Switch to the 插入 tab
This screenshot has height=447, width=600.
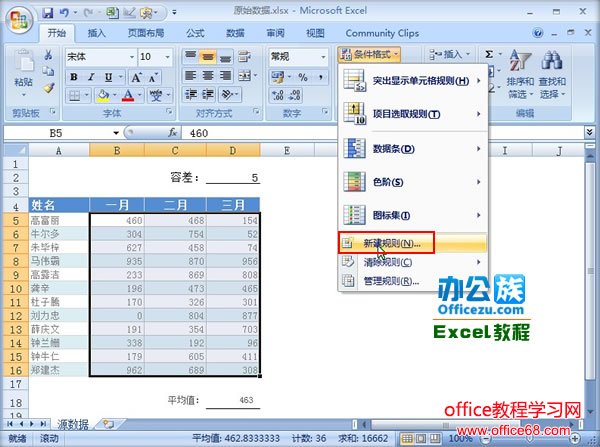click(x=96, y=33)
